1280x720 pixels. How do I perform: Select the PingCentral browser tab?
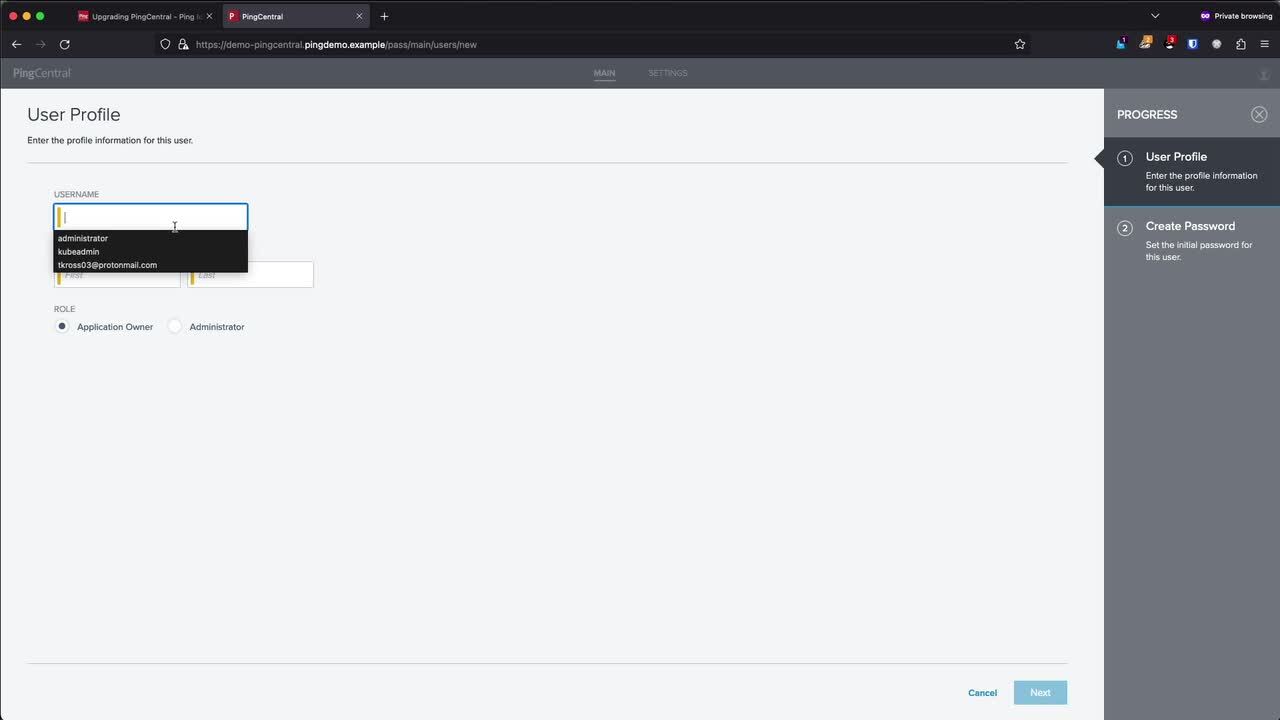[295, 16]
